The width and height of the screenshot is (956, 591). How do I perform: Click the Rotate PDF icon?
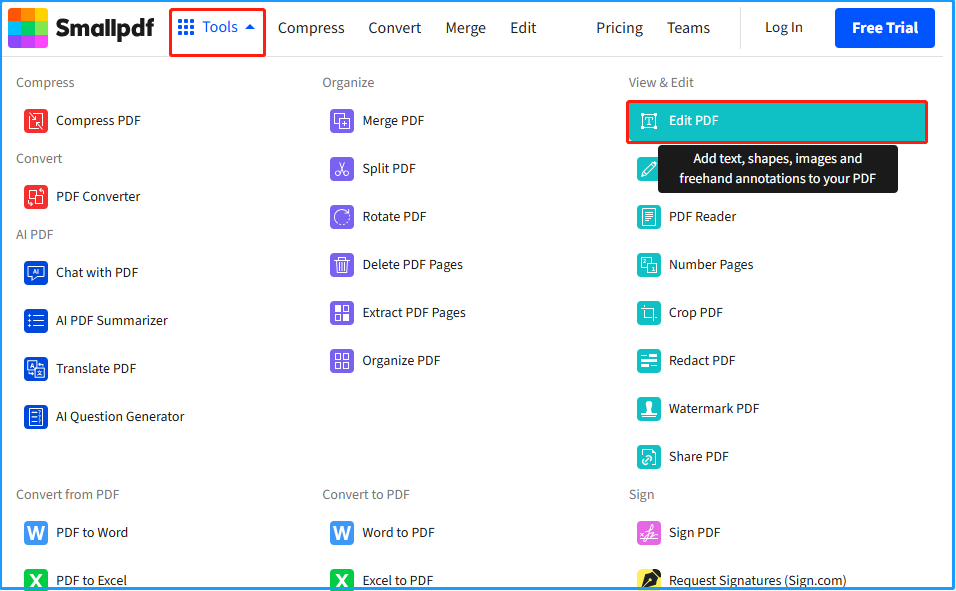tap(342, 217)
